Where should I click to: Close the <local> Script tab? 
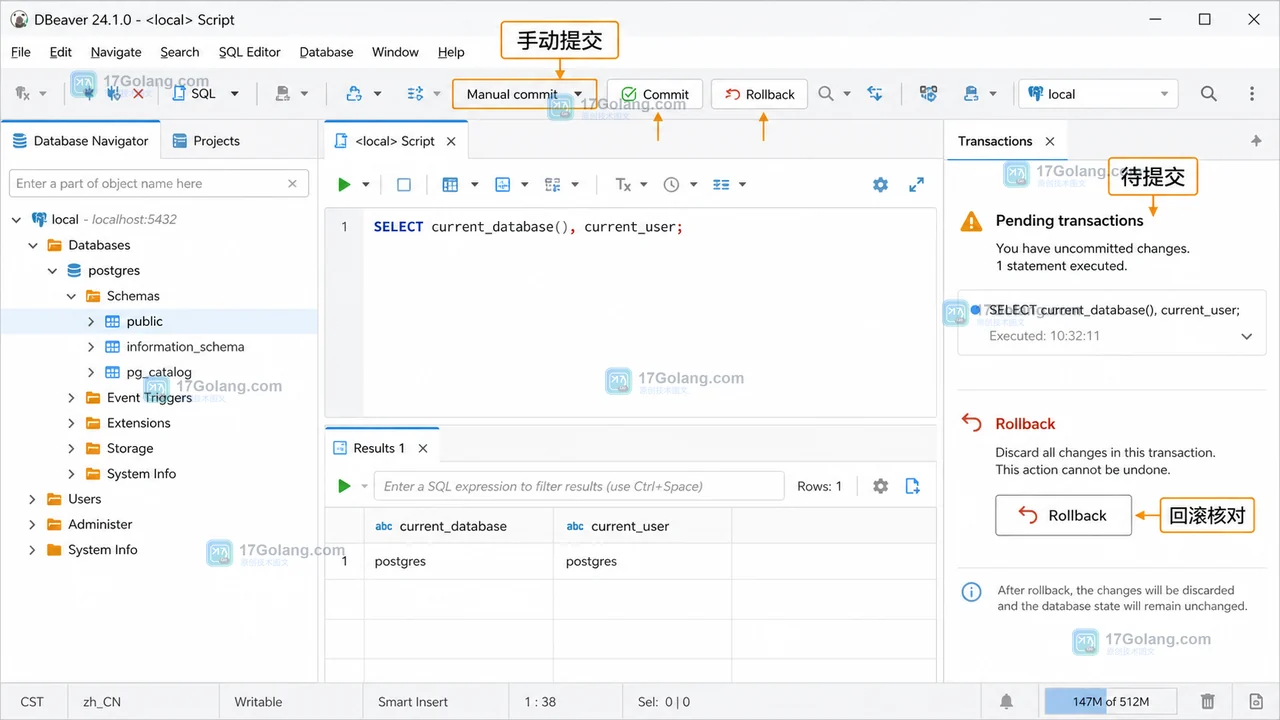(x=451, y=141)
